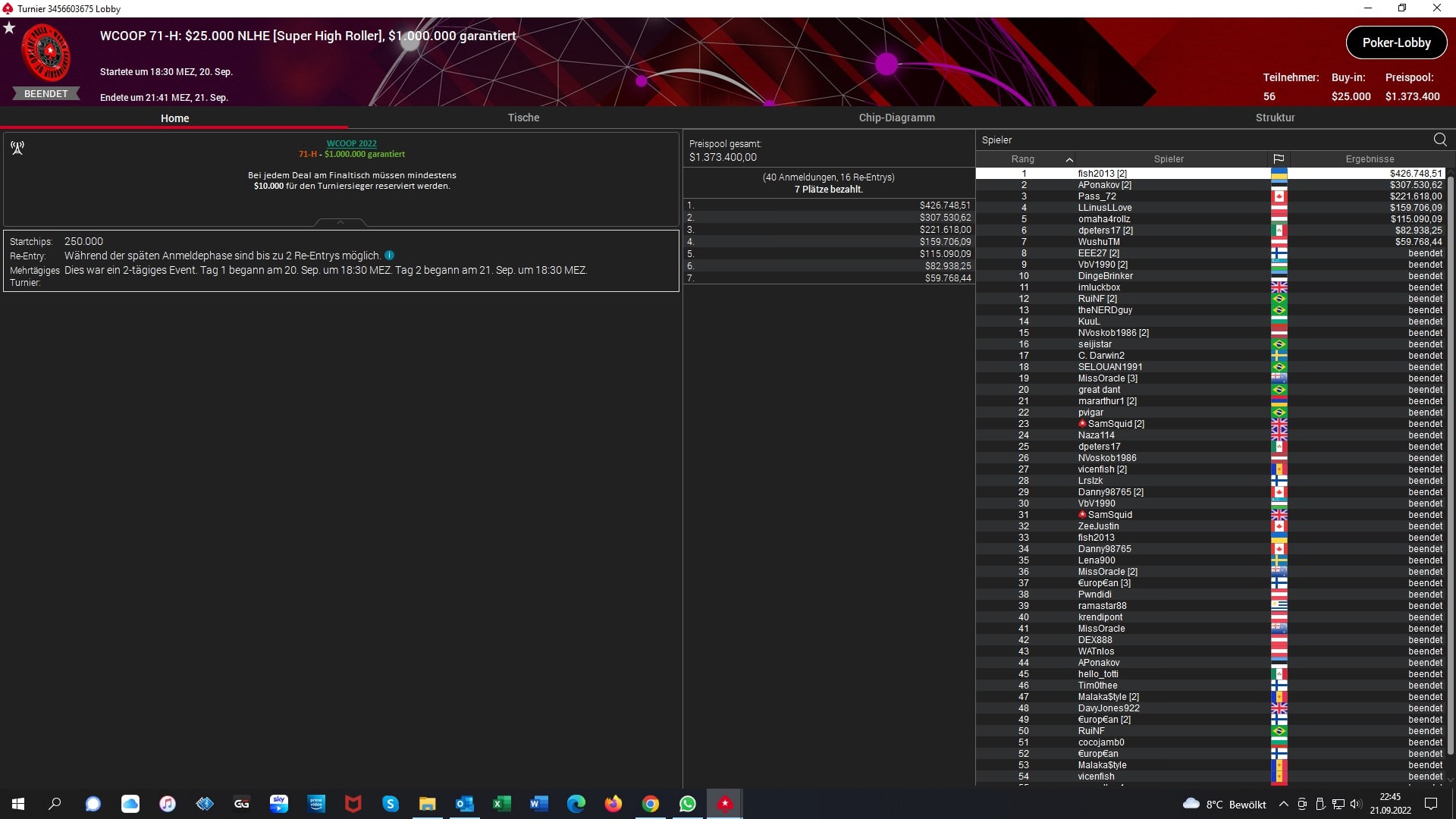Sort by Ergebnisse column header
The width and height of the screenshot is (1456, 819).
[x=1370, y=159]
